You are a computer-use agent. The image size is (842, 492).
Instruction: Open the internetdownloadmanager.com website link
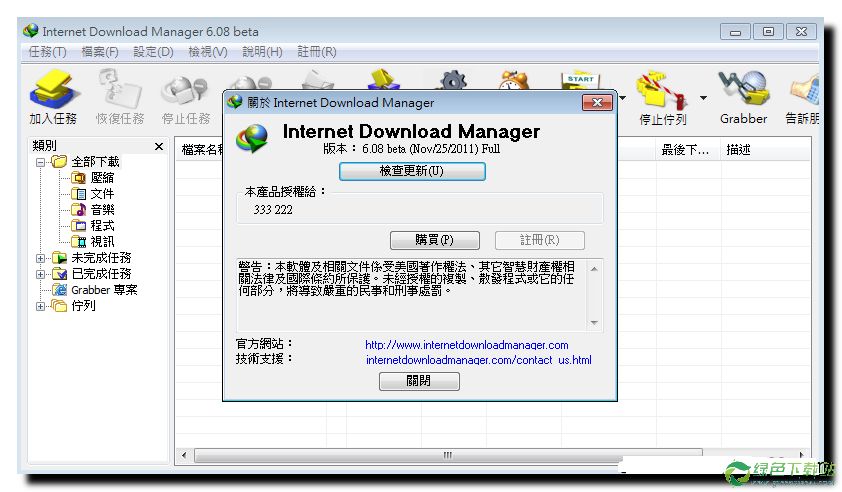(x=467, y=345)
